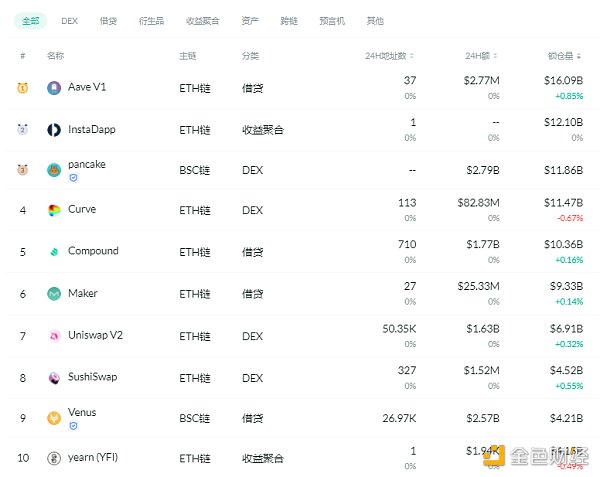Open the 预言机 tab
The image size is (600, 477).
pyautogui.click(x=332, y=21)
